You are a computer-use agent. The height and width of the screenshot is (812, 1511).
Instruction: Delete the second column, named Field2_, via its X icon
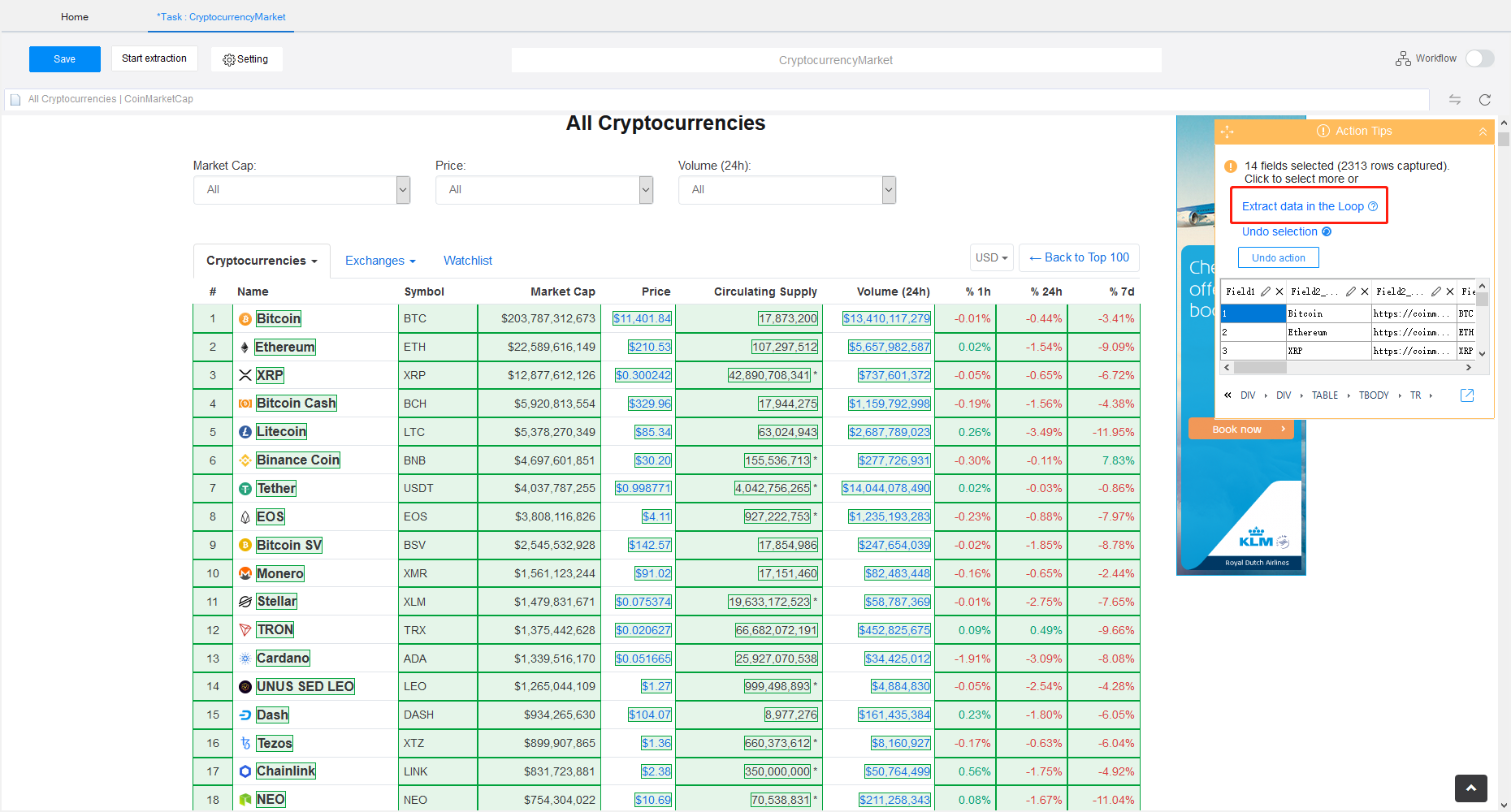click(x=1365, y=292)
